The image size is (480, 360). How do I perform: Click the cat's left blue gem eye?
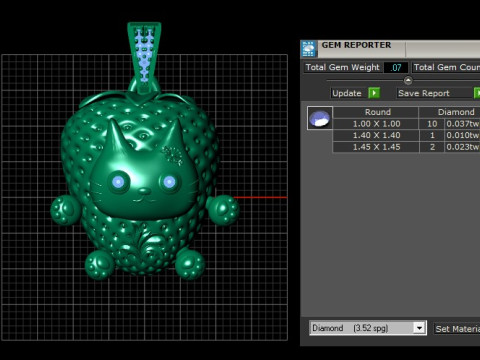click(118, 182)
